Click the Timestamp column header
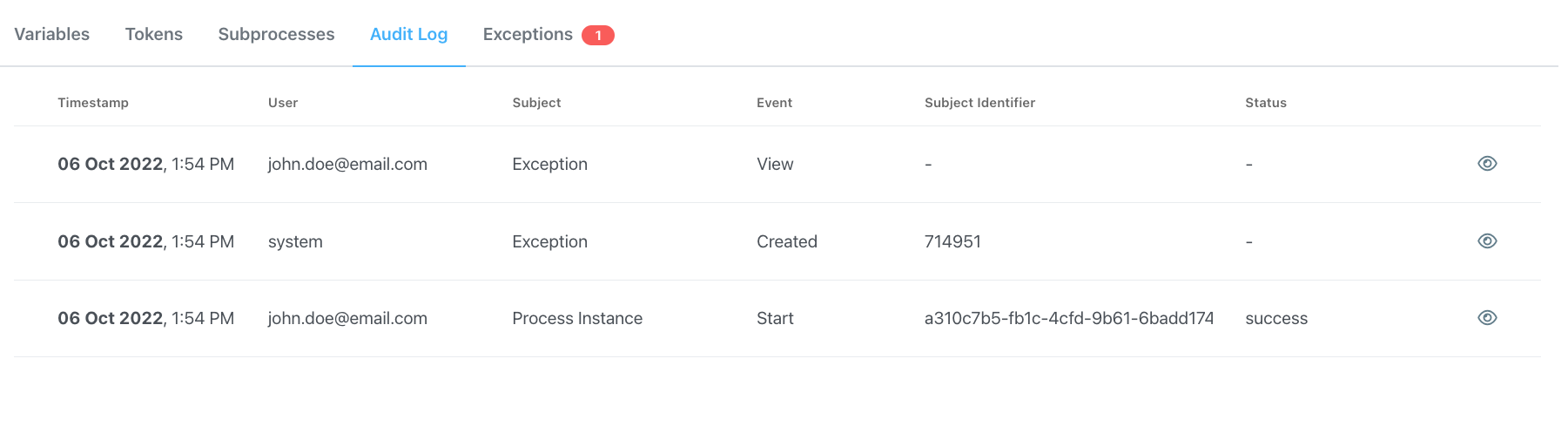 [93, 103]
